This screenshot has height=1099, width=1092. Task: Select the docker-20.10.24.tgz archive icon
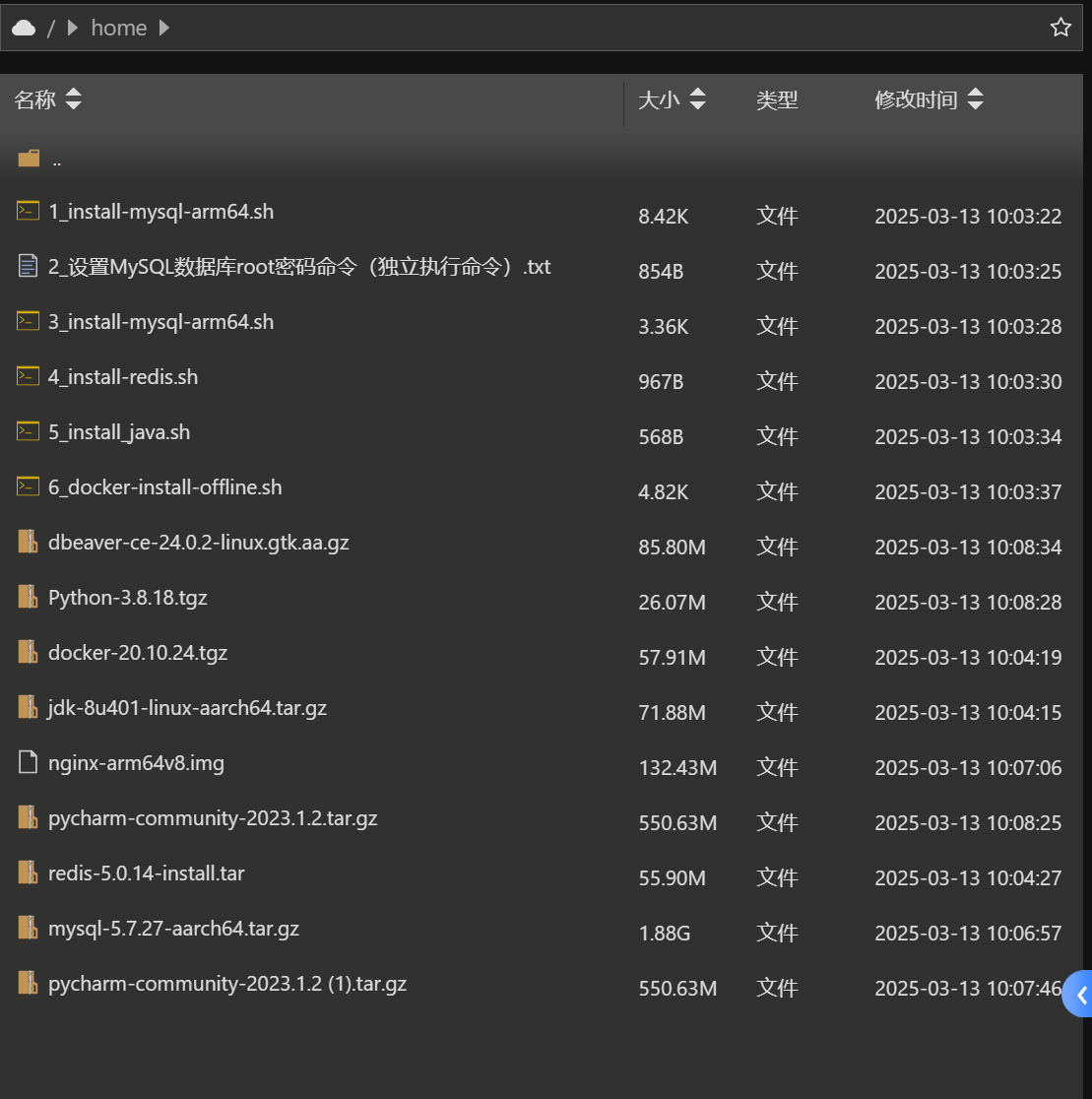[x=28, y=652]
